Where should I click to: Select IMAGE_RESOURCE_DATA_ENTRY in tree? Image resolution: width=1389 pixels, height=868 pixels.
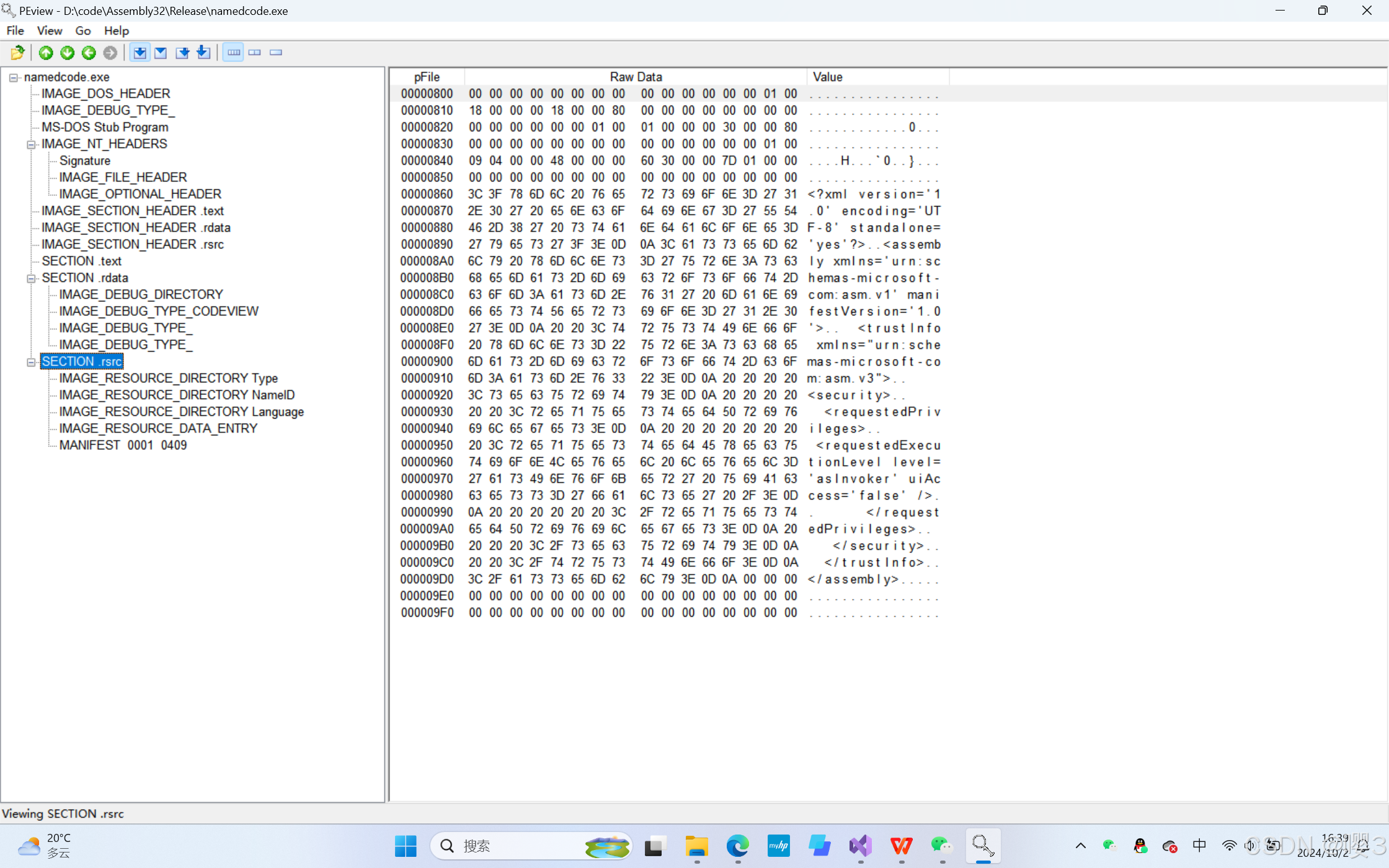point(158,428)
